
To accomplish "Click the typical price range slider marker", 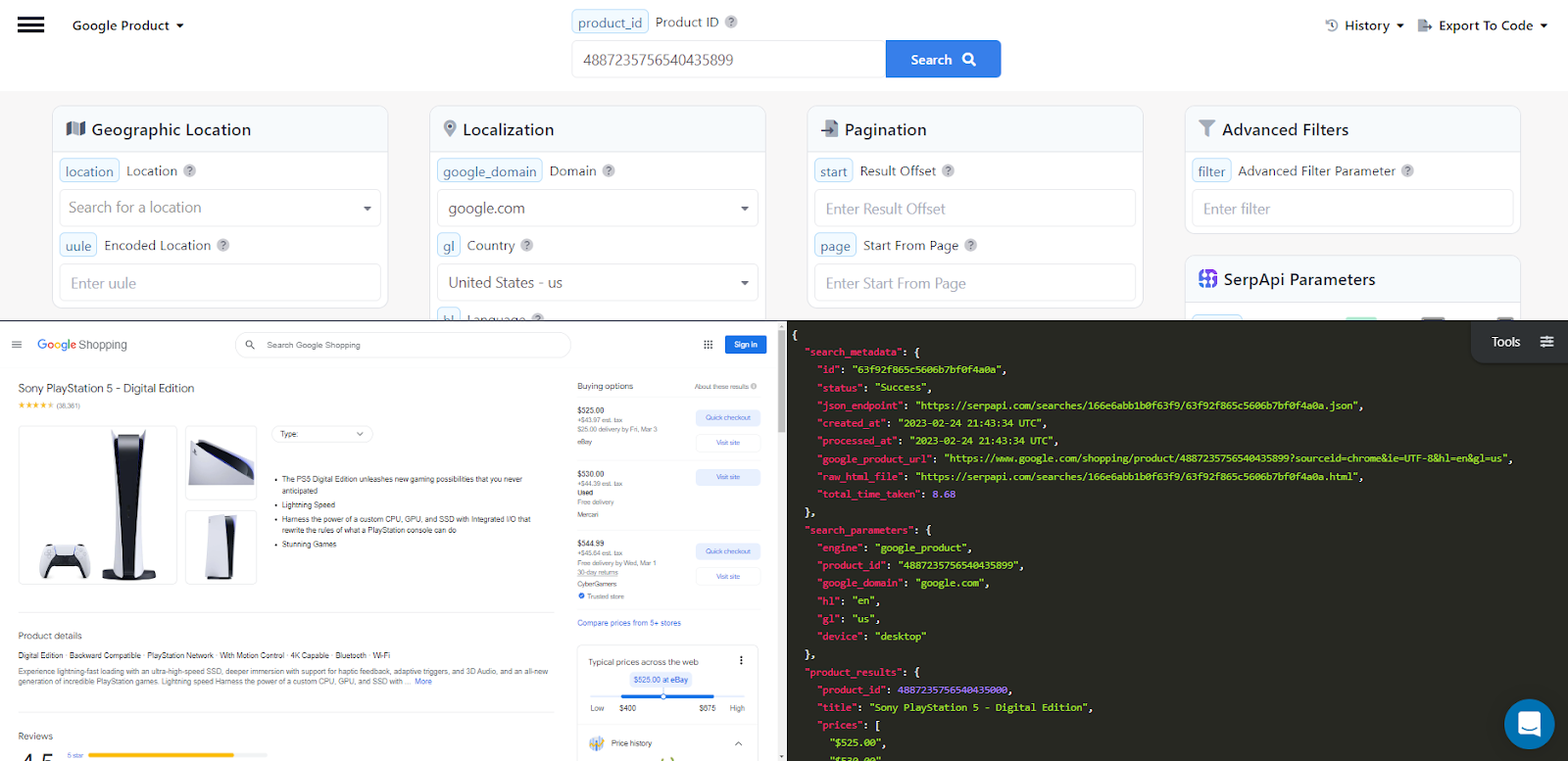I will coord(663,696).
